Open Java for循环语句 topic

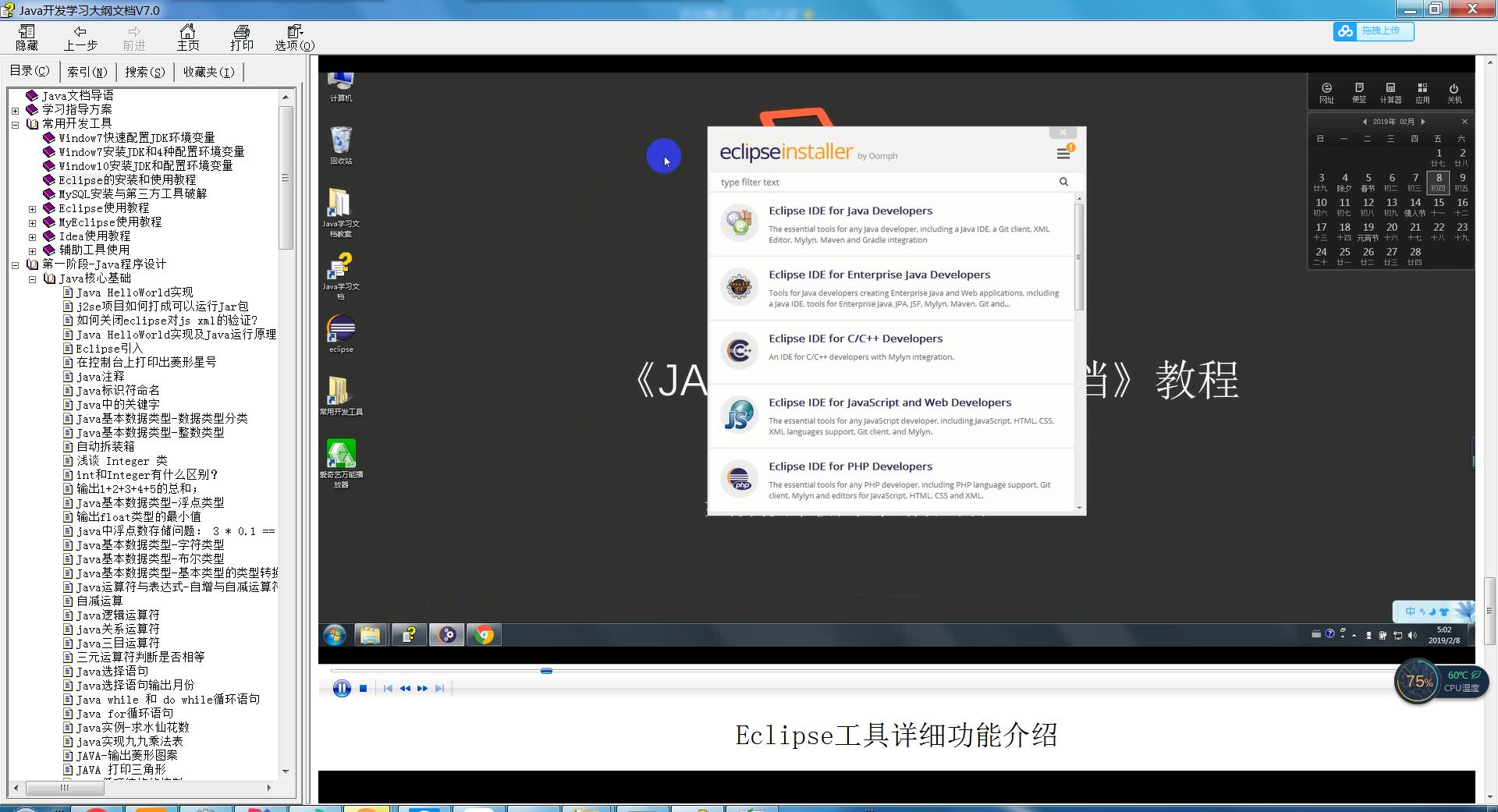[x=125, y=713]
